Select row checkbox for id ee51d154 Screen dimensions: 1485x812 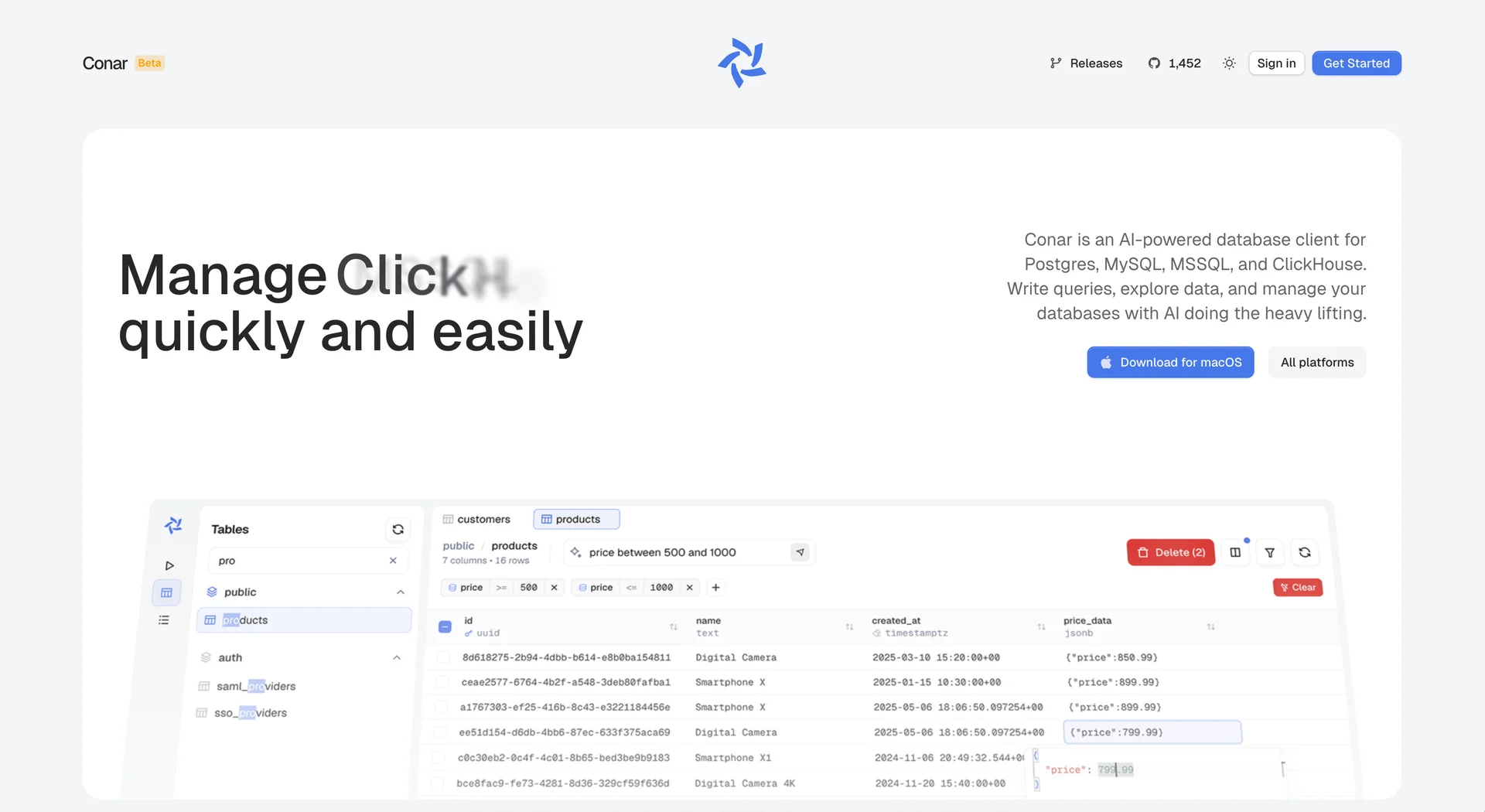pos(439,732)
